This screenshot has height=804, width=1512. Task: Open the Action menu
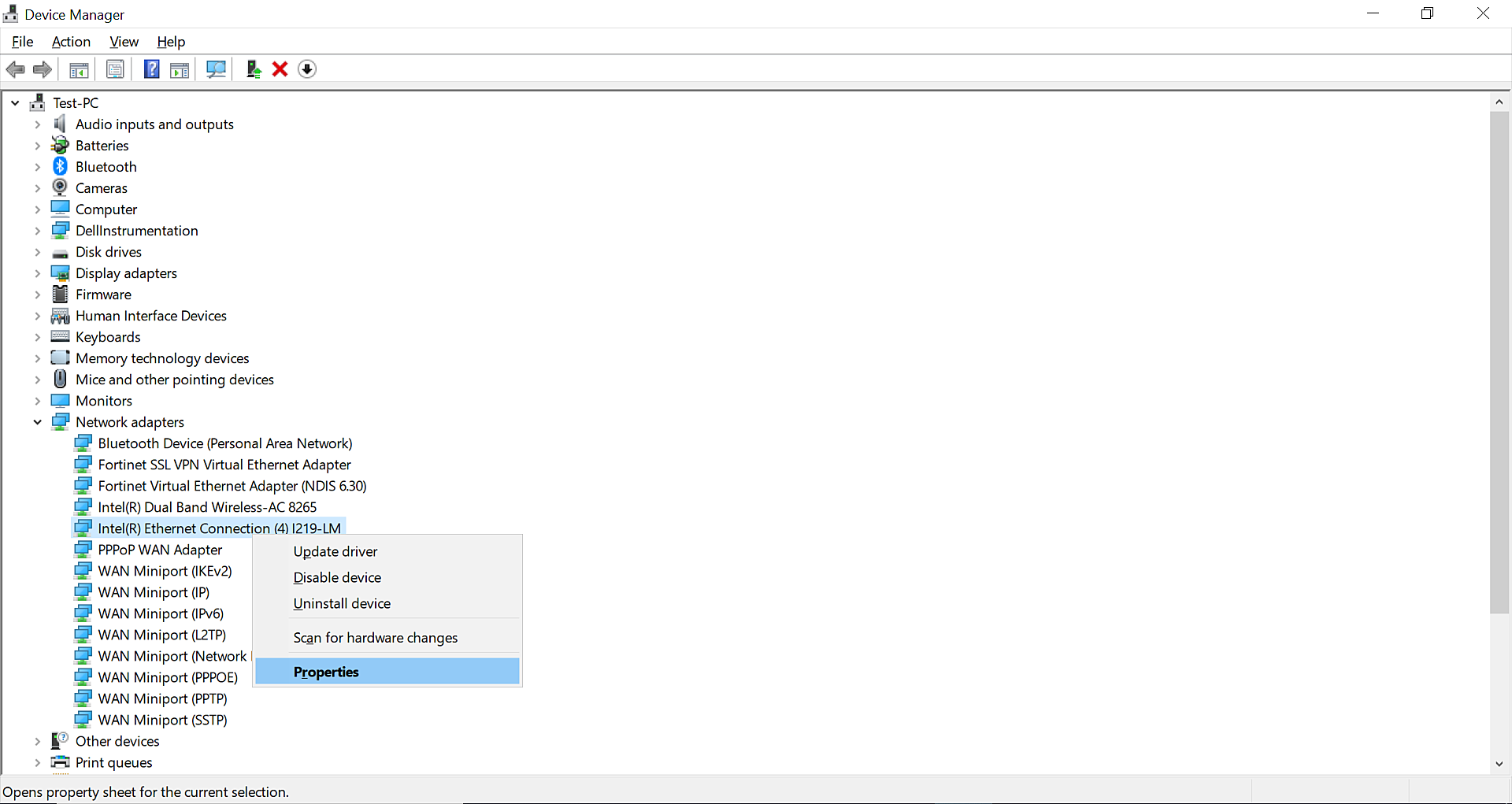[x=71, y=42]
